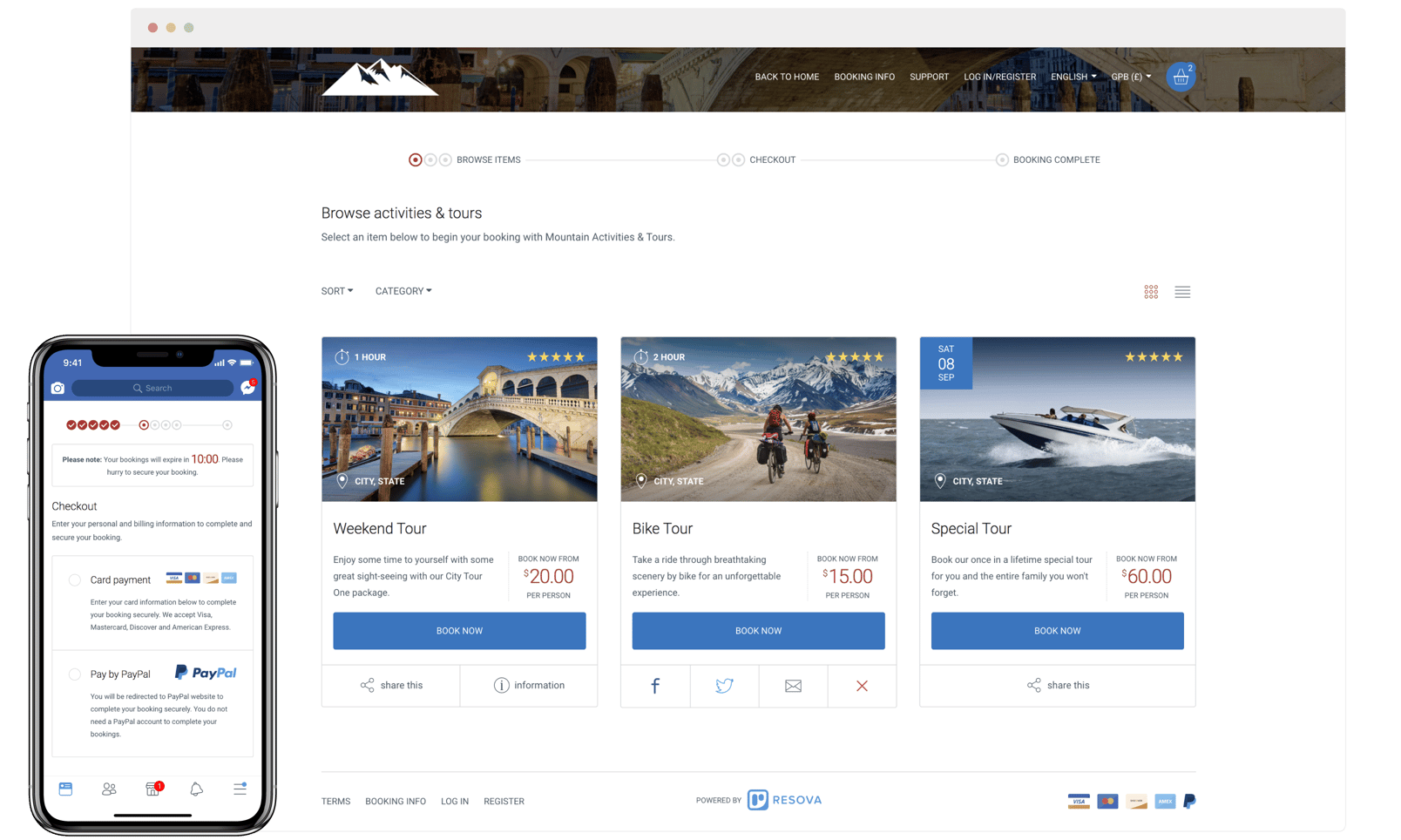This screenshot has width=1401, height=840.
Task: Open TERMS link in footer
Action: 335,801
